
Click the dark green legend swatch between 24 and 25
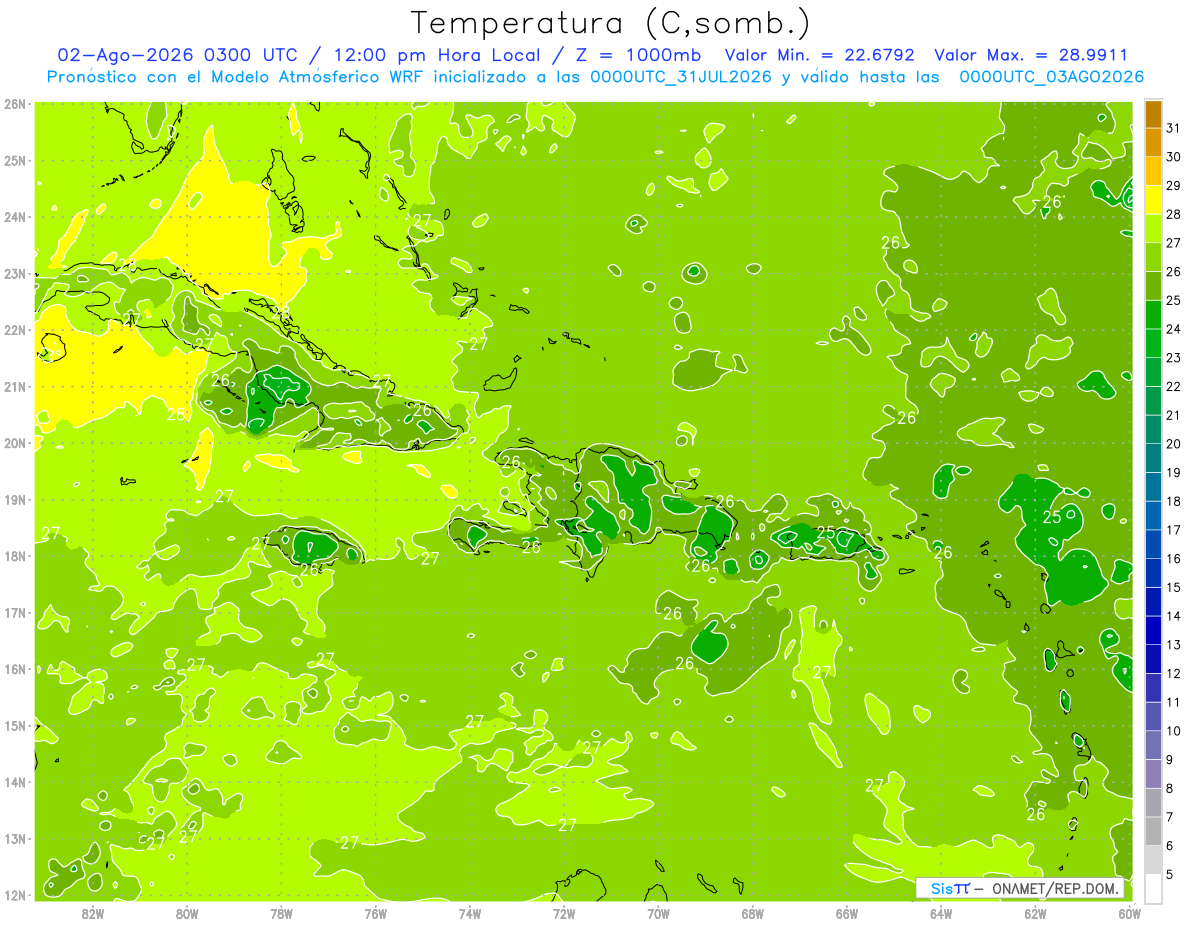coord(1153,314)
